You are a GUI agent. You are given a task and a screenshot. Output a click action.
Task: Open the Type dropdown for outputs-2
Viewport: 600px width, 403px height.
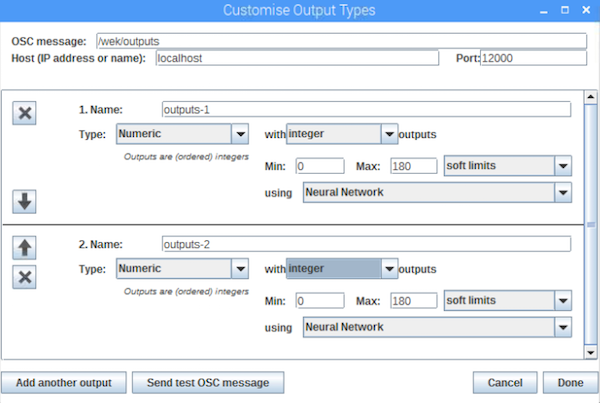pos(183,269)
